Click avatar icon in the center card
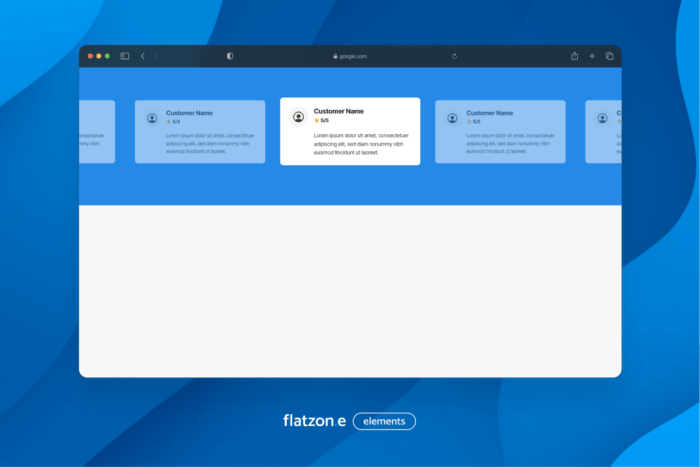 pyautogui.click(x=298, y=117)
